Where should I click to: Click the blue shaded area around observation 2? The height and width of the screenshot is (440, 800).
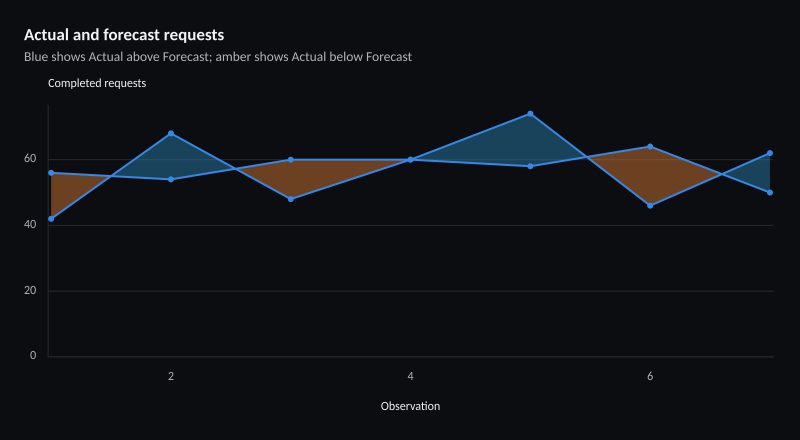coord(171,158)
